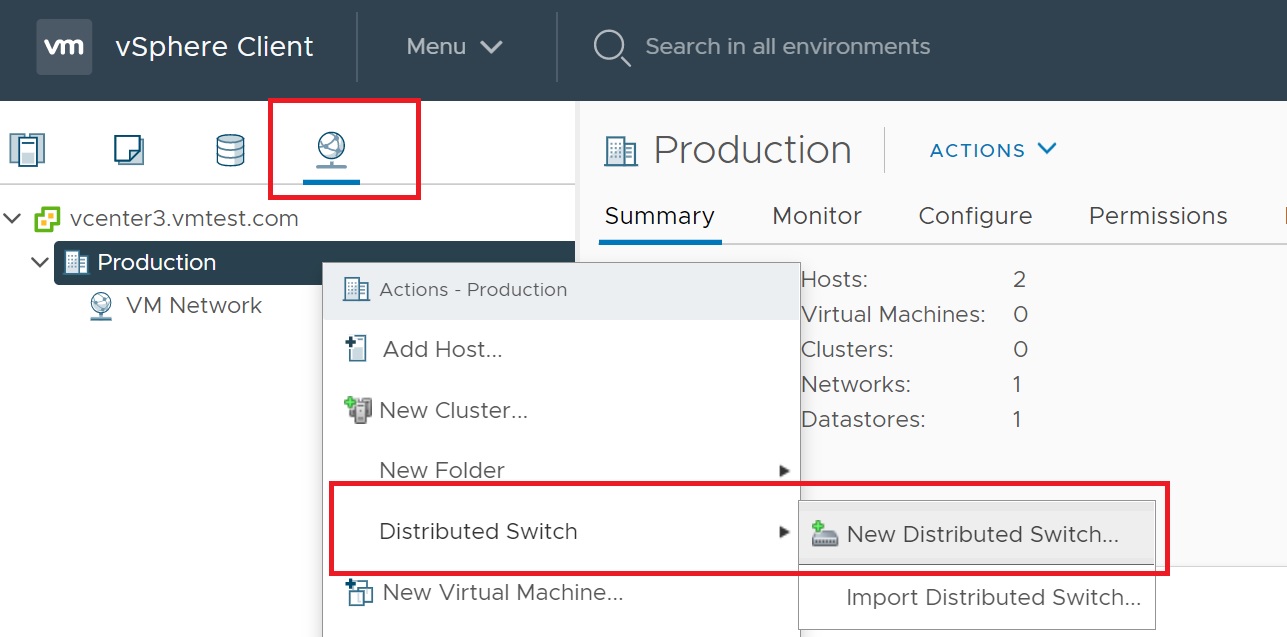Open the Hosts and Clusters inventory view
Viewport: 1287px width, 637px height.
(x=27, y=150)
